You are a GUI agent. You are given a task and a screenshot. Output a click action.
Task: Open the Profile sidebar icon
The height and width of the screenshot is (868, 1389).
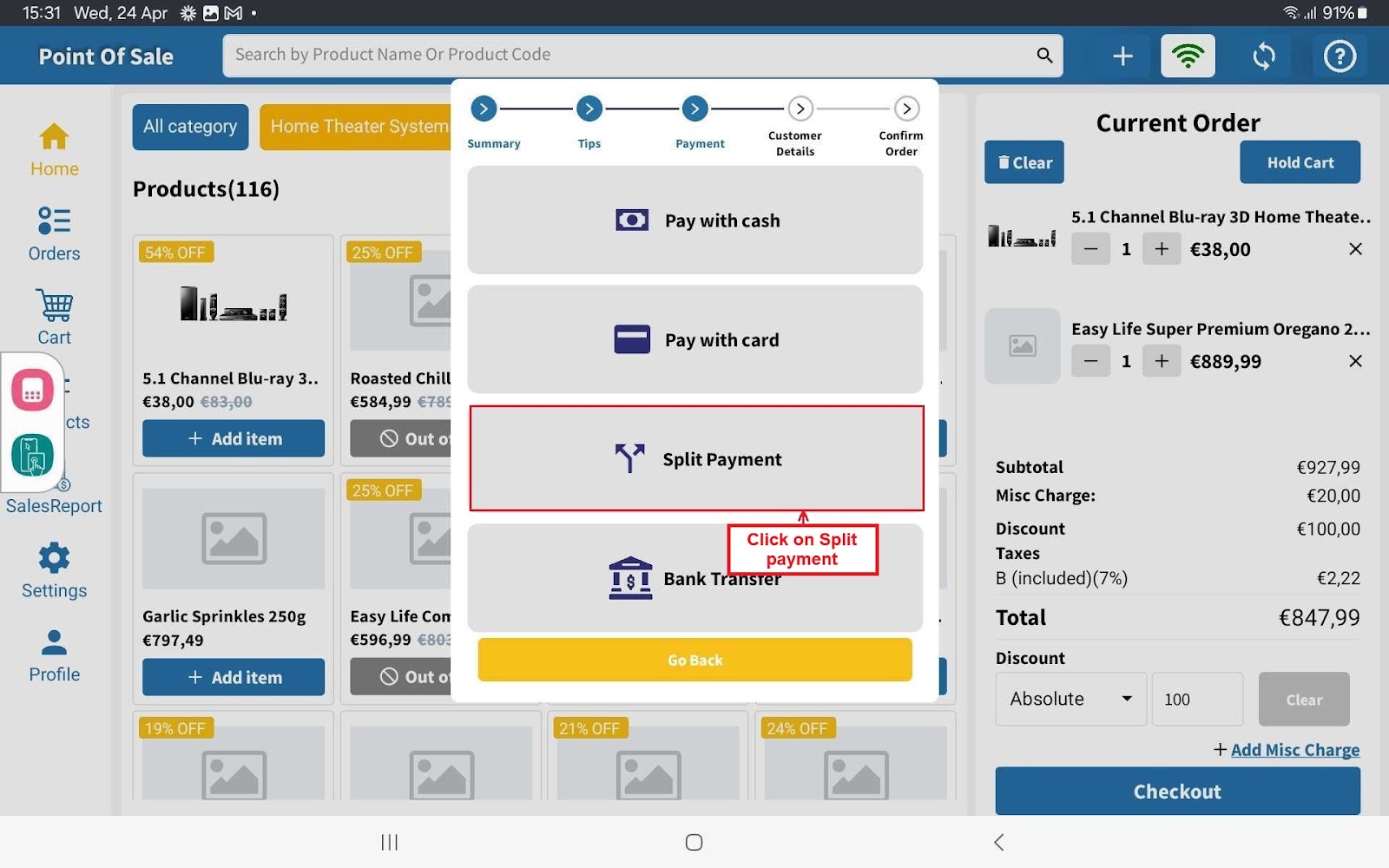pos(54,655)
